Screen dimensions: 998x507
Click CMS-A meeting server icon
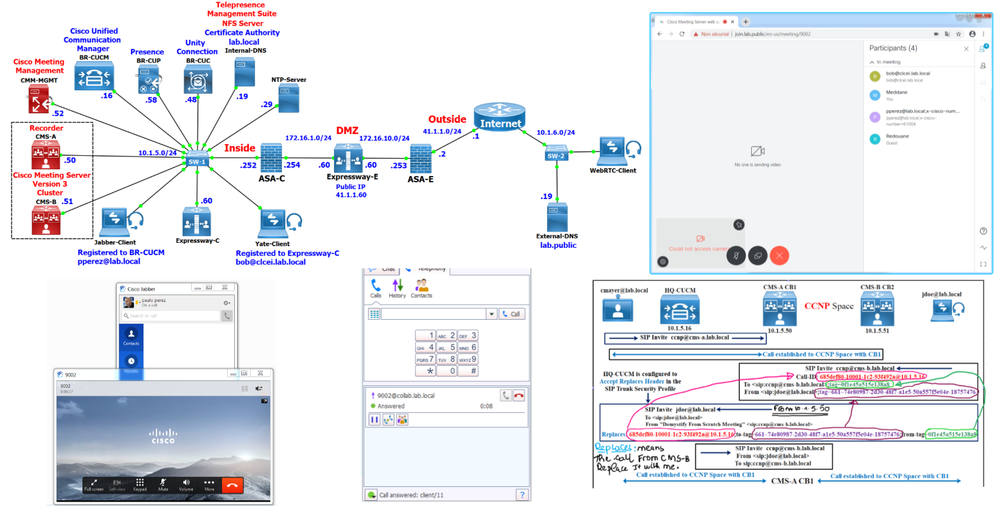point(46,156)
